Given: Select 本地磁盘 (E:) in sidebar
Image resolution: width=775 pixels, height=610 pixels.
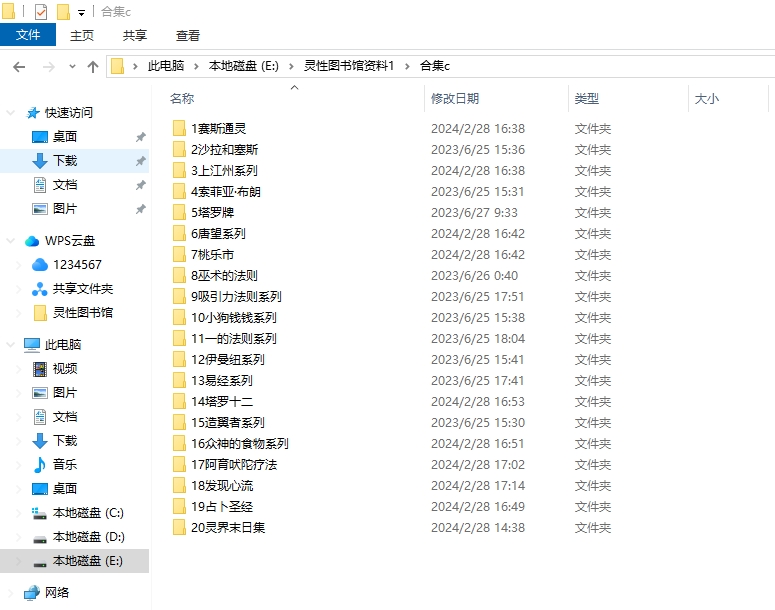Looking at the screenshot, I should click(x=87, y=561).
